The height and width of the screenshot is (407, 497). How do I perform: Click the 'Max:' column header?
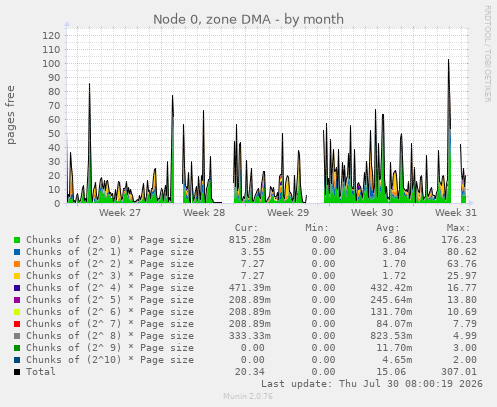tap(458, 228)
